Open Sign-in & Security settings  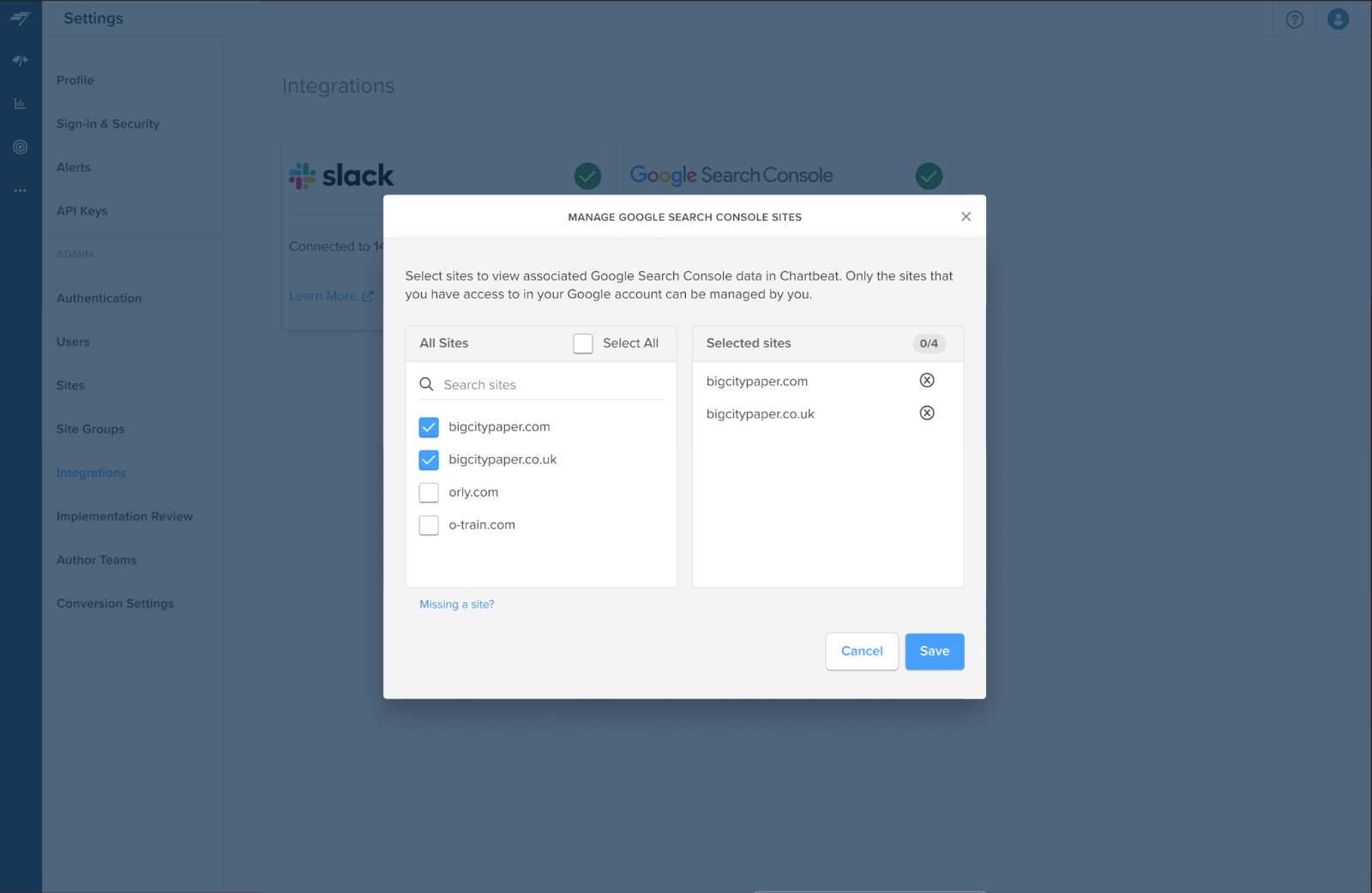tap(108, 124)
